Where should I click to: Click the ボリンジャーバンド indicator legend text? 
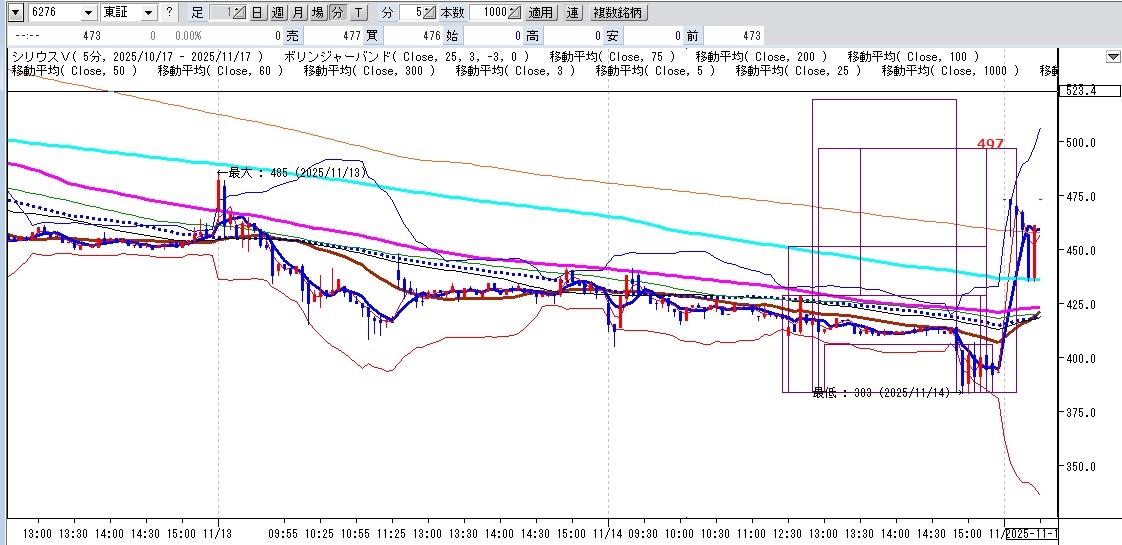pyautogui.click(x=406, y=56)
